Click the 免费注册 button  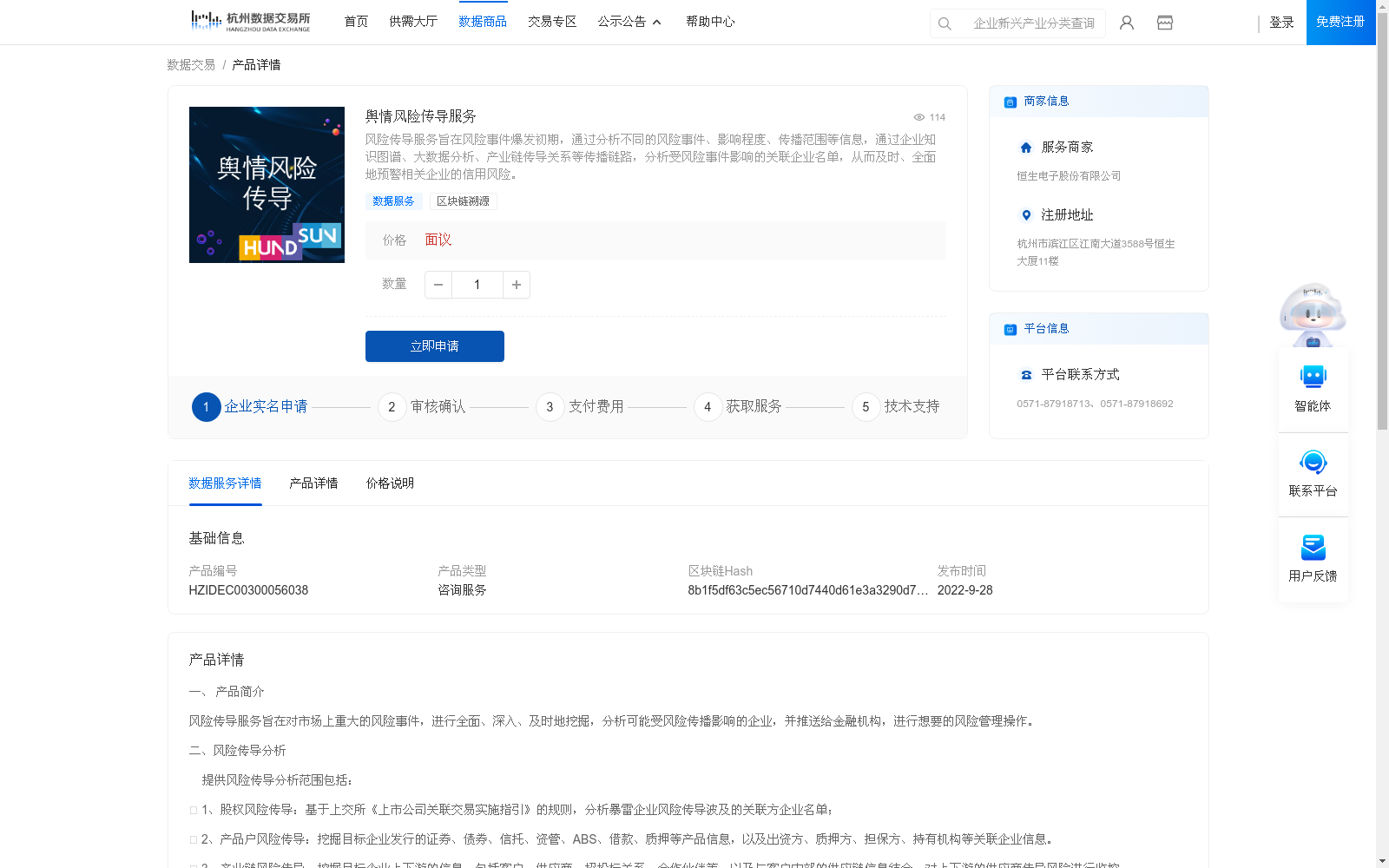(x=1340, y=22)
